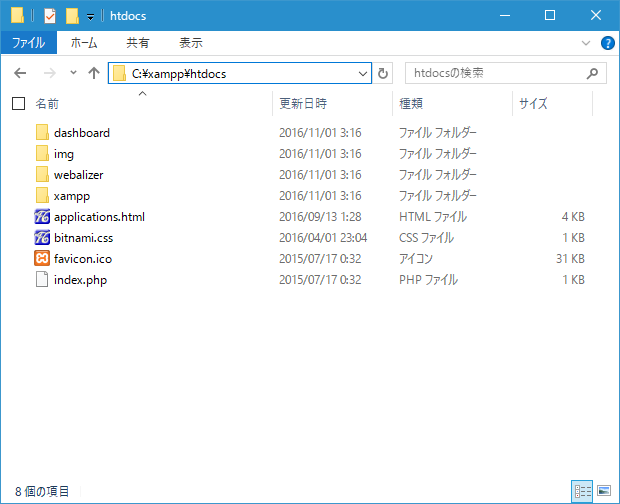
Task: Click the htdocsの検索 search box
Action: coord(505,73)
